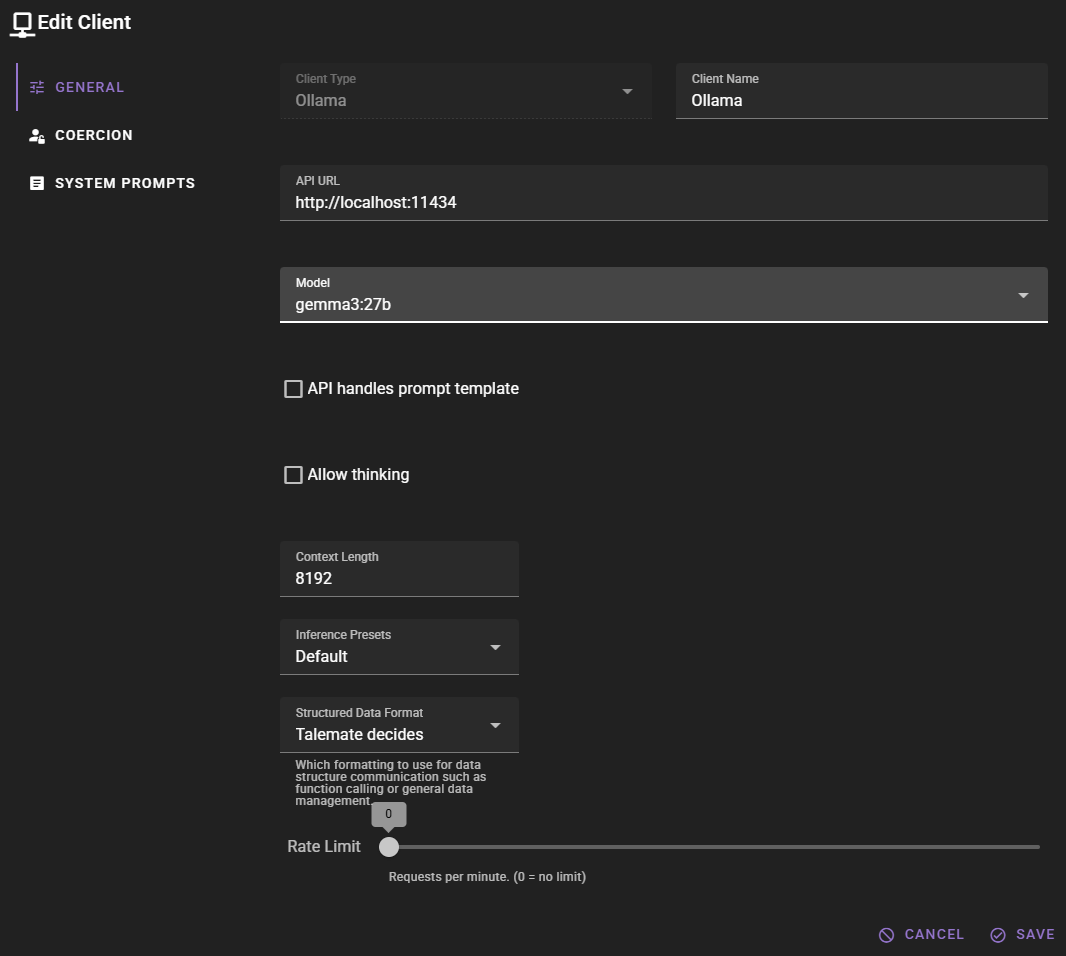Toggle the Allow thinking checkbox

293,475
